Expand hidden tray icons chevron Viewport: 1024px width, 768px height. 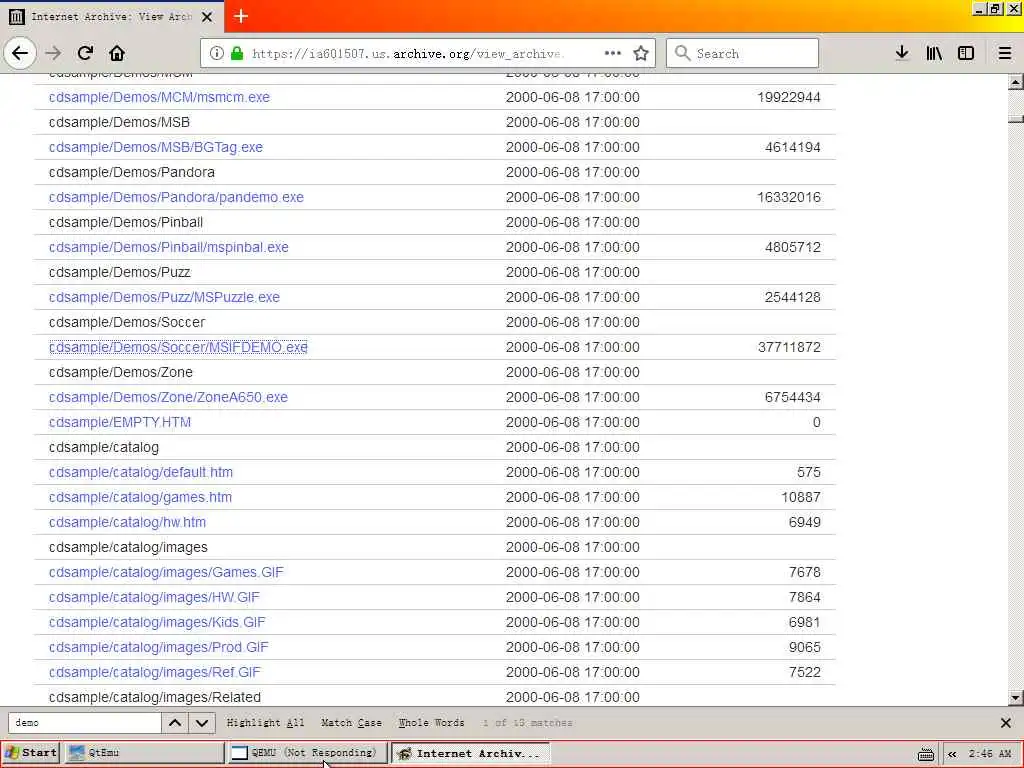pyautogui.click(x=952, y=754)
